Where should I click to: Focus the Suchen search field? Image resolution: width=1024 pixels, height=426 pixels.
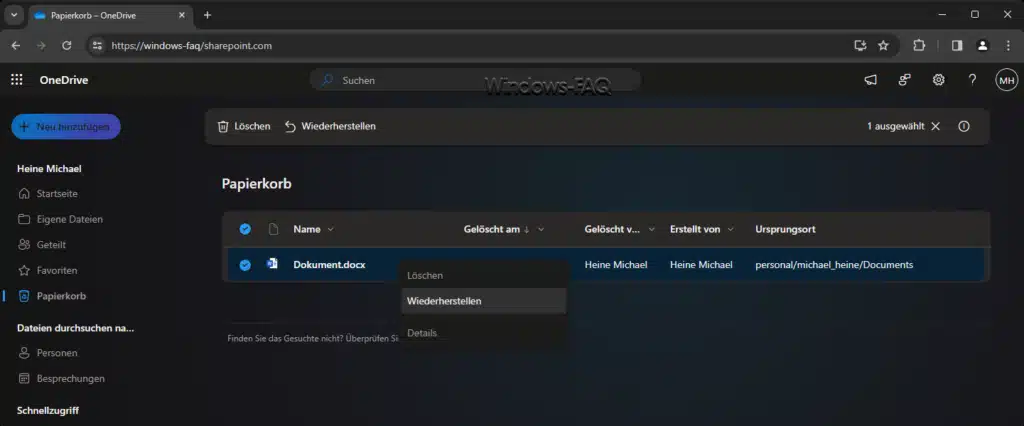click(x=475, y=80)
